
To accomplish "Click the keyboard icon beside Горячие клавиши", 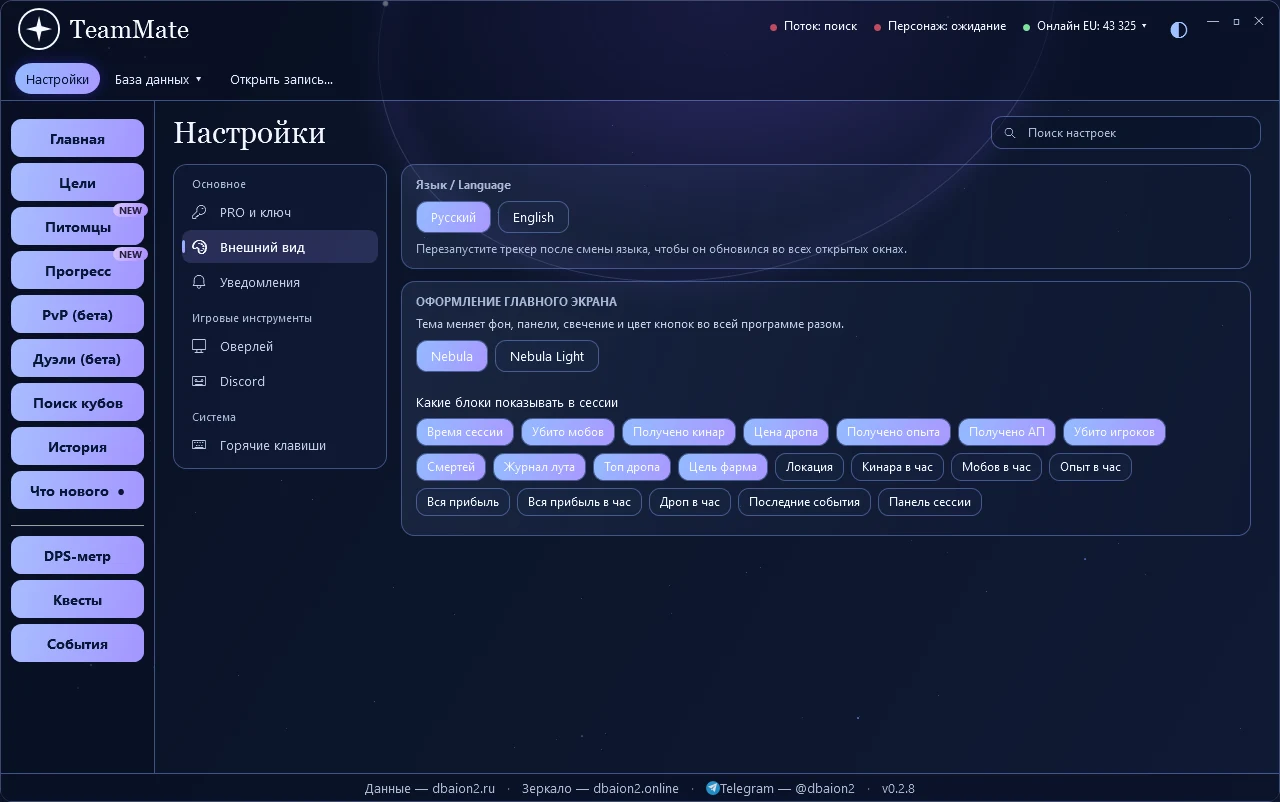I will [199, 445].
